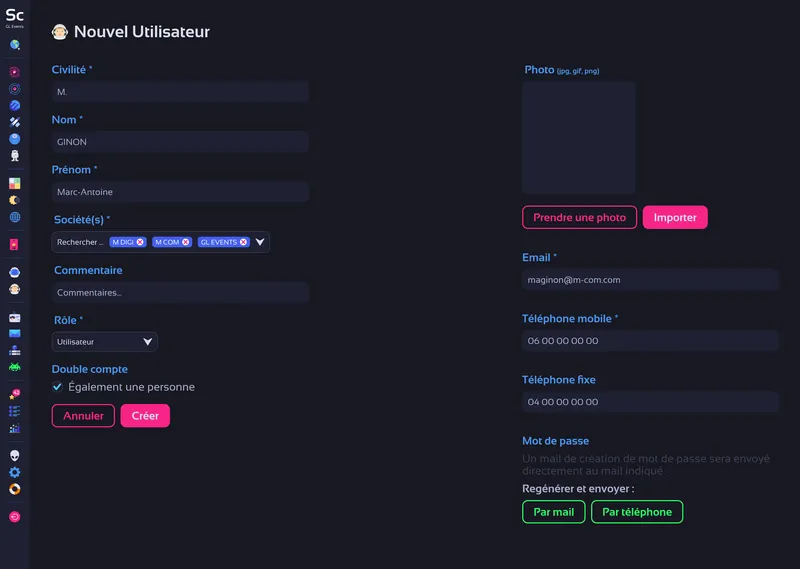800x569 pixels.
Task: Remove the GL EVENTS company tag
Action: point(243,242)
